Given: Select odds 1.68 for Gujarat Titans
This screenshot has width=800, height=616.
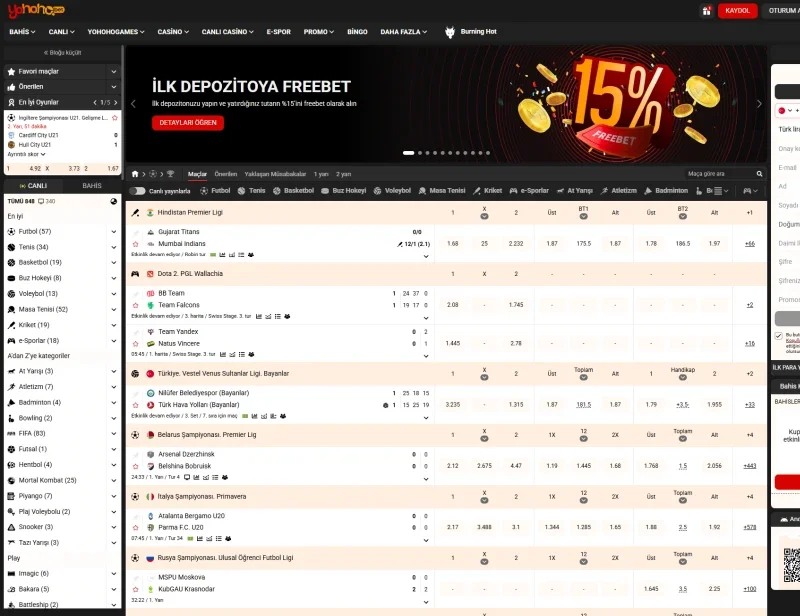Looking at the screenshot, I should (453, 244).
